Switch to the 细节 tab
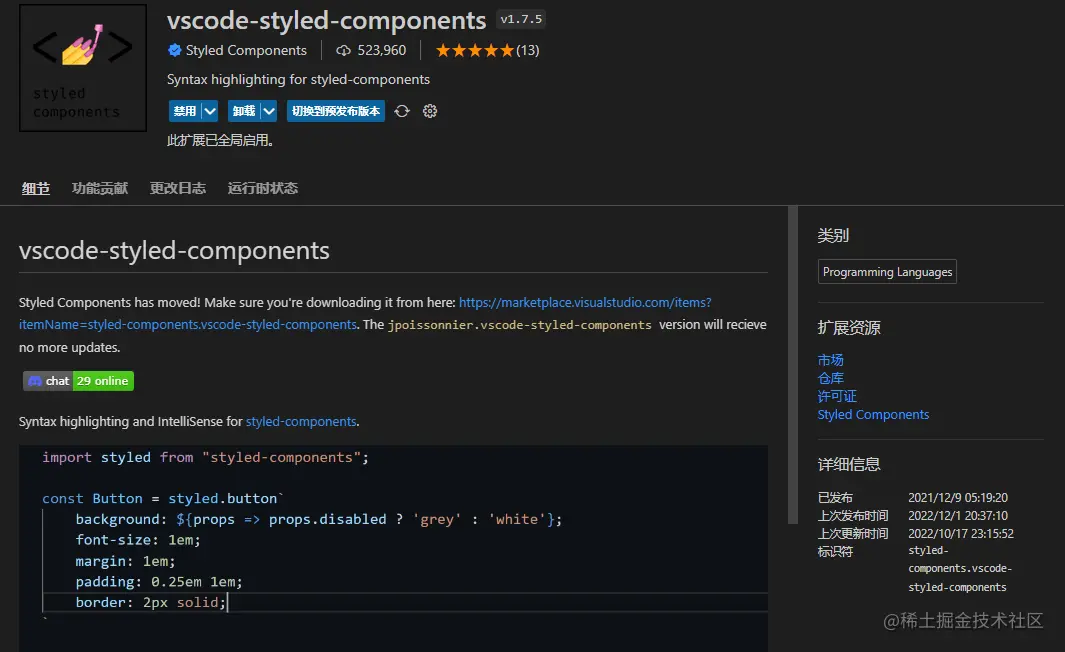Image resolution: width=1065 pixels, height=652 pixels. [35, 188]
